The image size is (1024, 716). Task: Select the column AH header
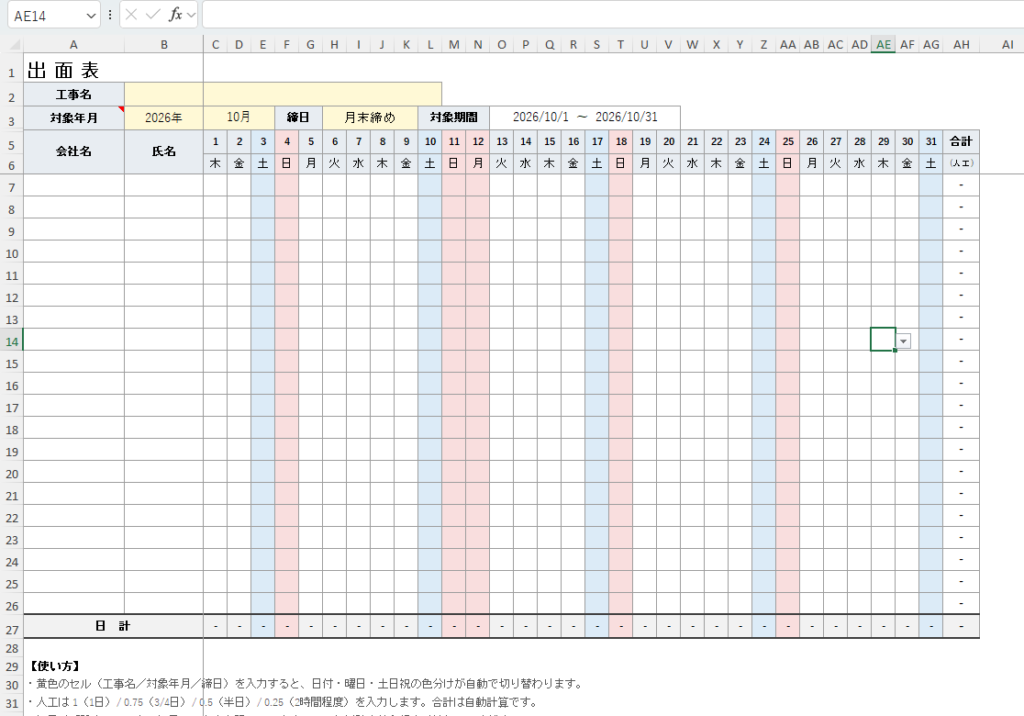point(961,44)
